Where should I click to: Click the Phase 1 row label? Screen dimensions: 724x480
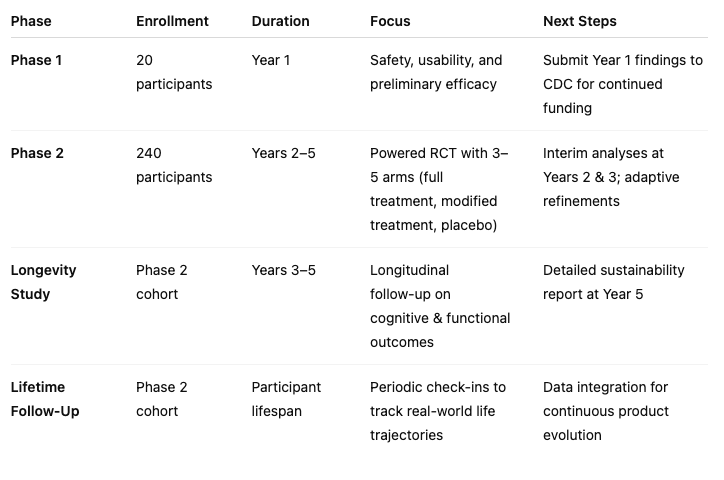pos(36,60)
